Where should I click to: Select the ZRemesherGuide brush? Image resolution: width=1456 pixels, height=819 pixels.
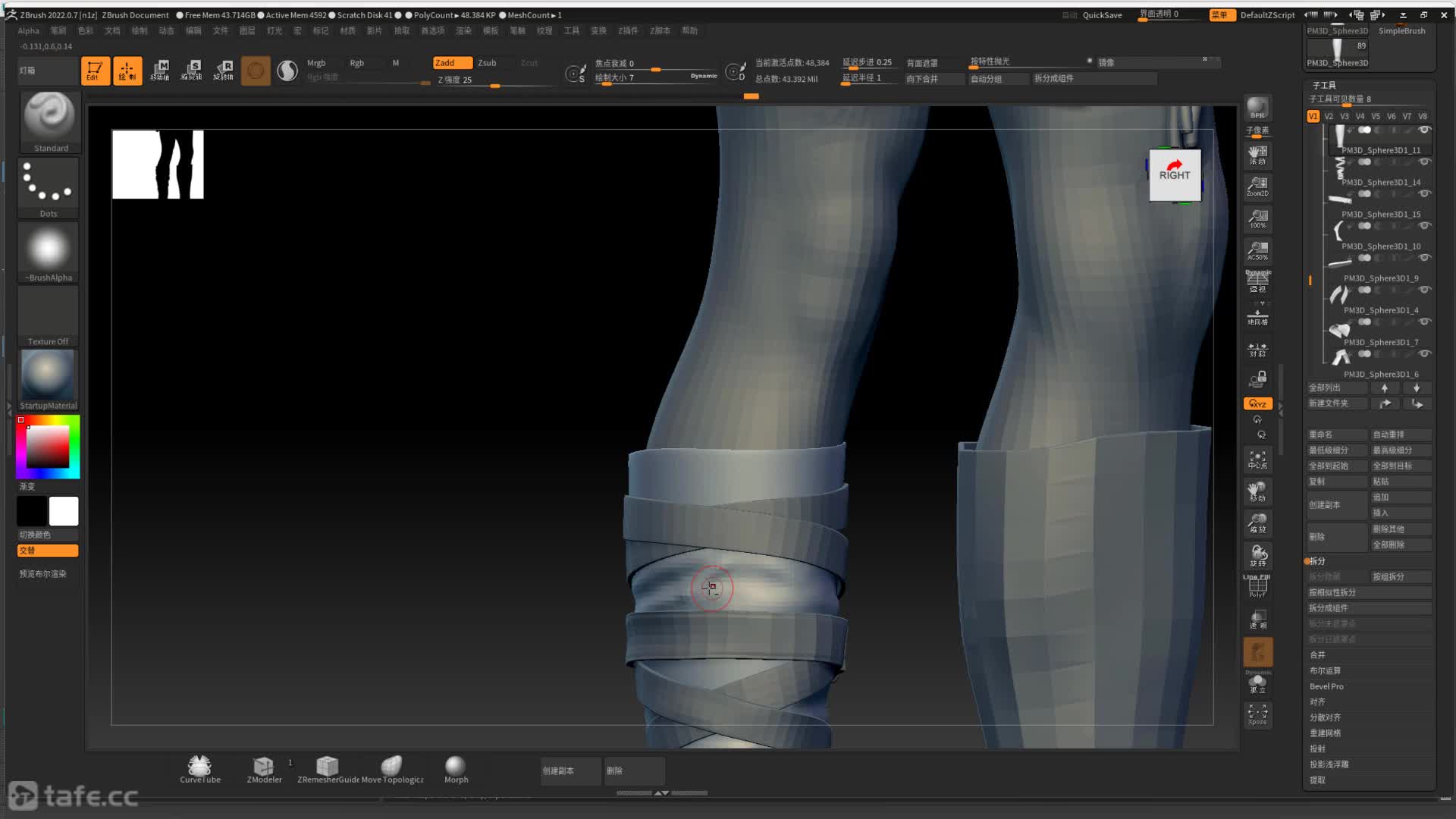coord(328,769)
